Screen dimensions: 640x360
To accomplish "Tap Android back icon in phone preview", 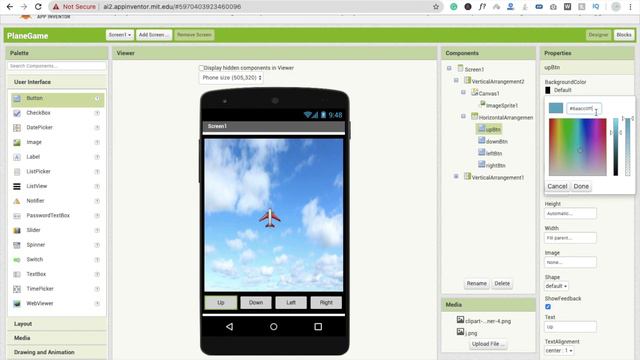I will click(229, 327).
